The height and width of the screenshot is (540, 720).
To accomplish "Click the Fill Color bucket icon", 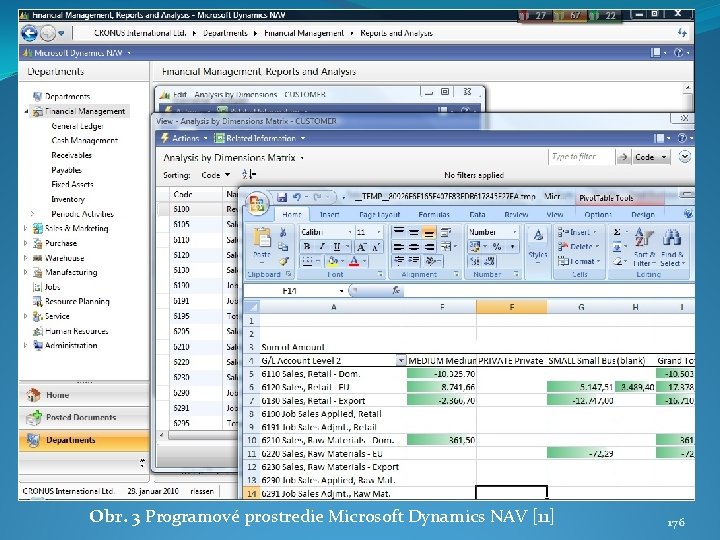I will (332, 262).
